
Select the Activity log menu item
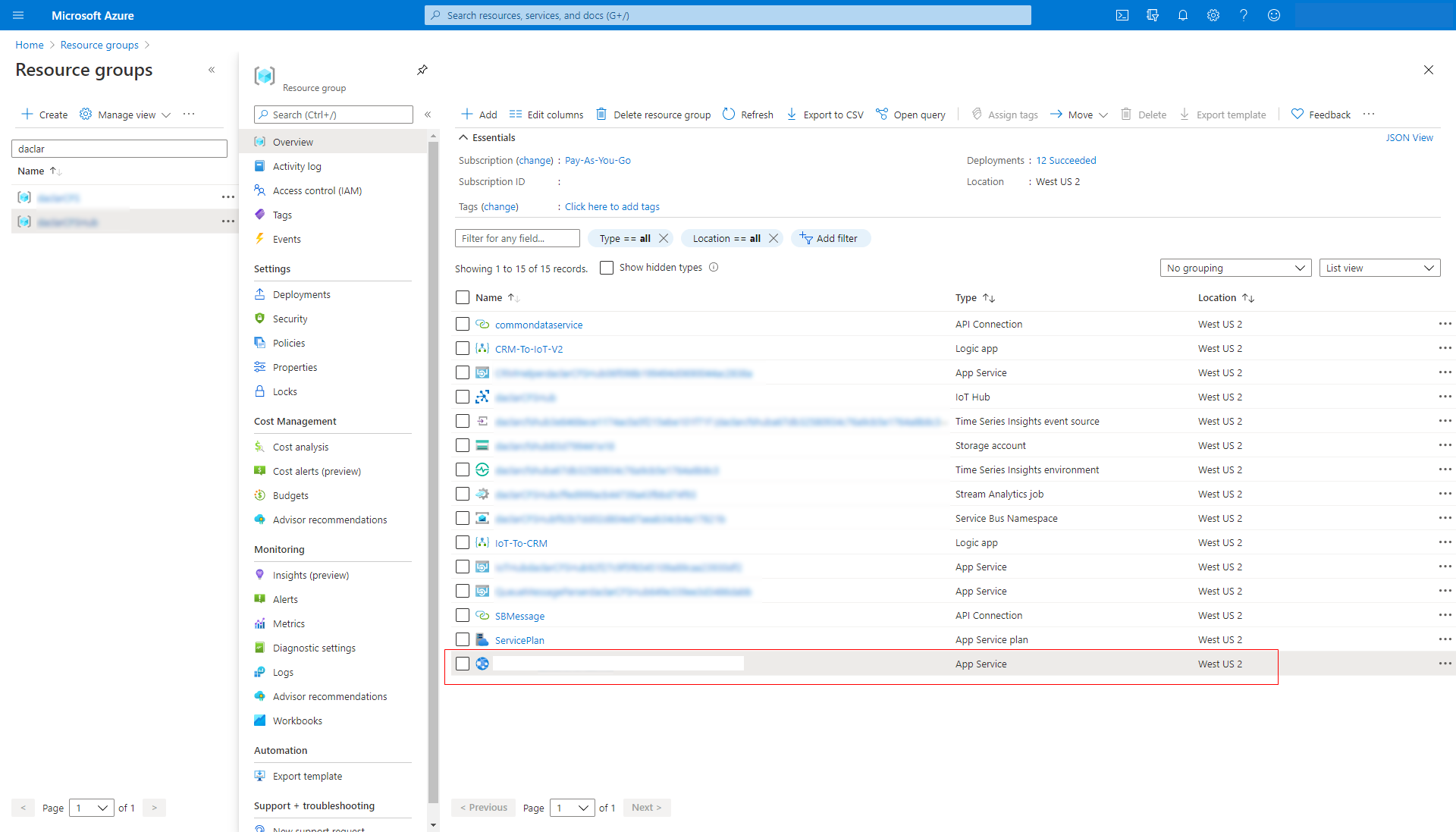(x=297, y=166)
